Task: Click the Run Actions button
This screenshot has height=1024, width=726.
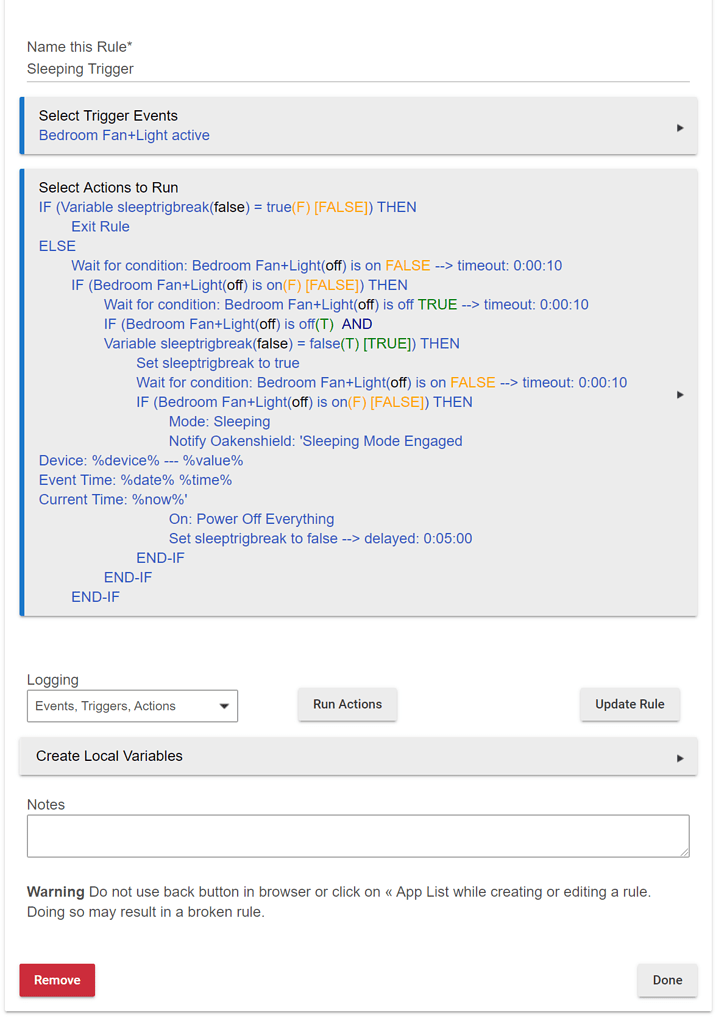Action: (x=347, y=704)
